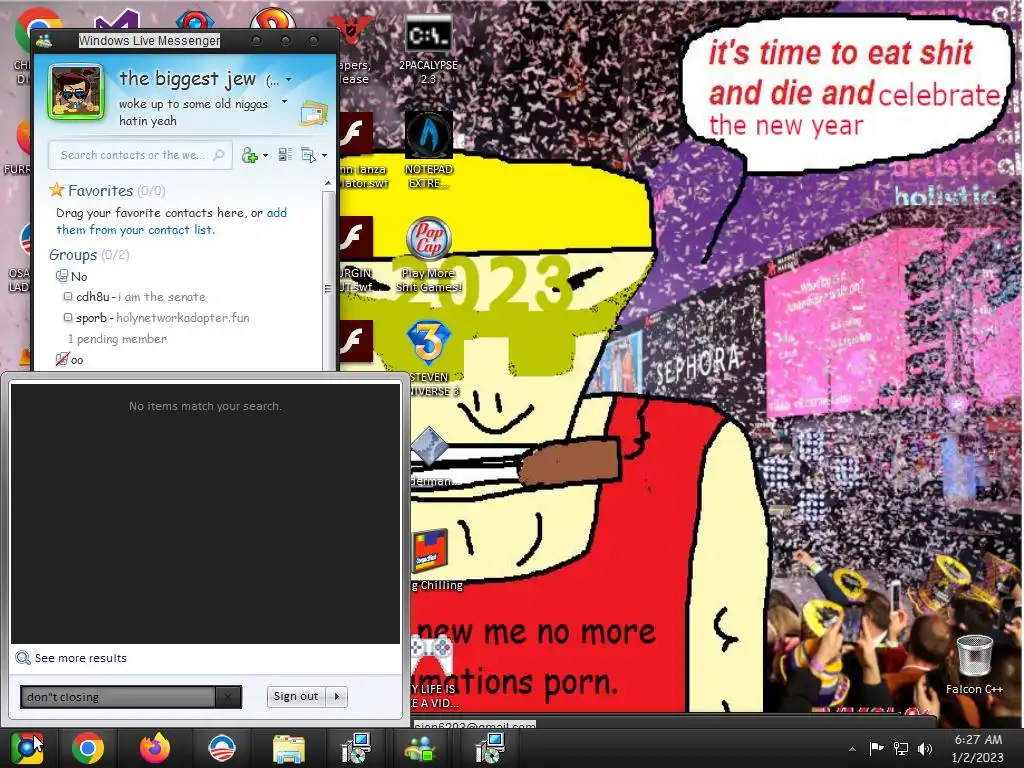Open File Explorer from the taskbar
The height and width of the screenshot is (768, 1024).
[288, 748]
